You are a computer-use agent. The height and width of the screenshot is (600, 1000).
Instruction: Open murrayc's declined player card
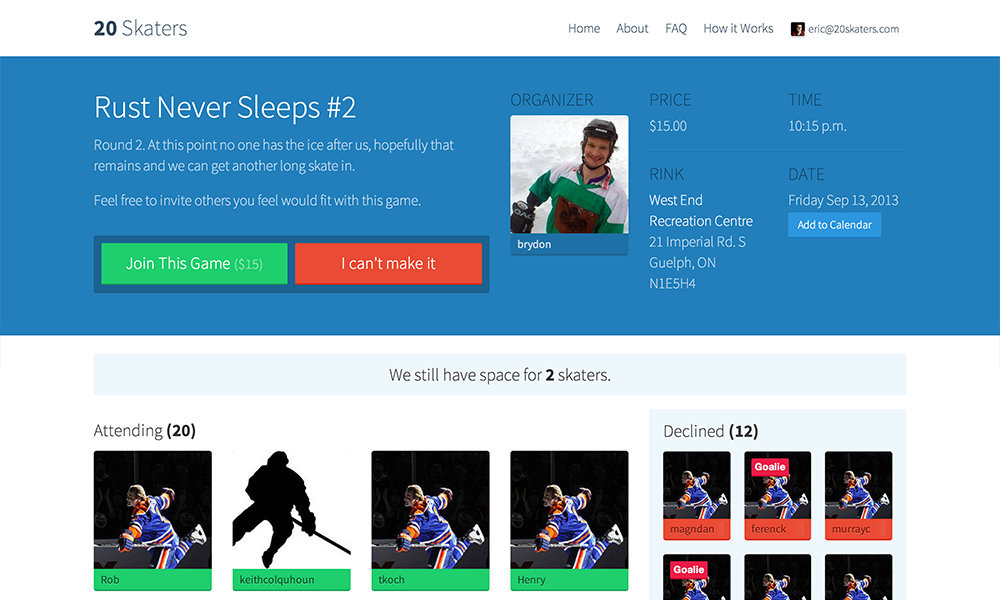point(858,495)
